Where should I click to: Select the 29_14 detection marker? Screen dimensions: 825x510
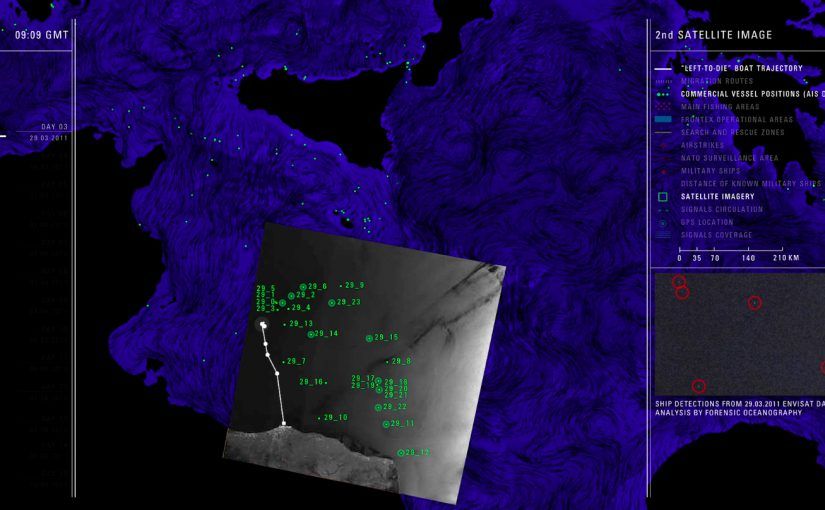(311, 334)
